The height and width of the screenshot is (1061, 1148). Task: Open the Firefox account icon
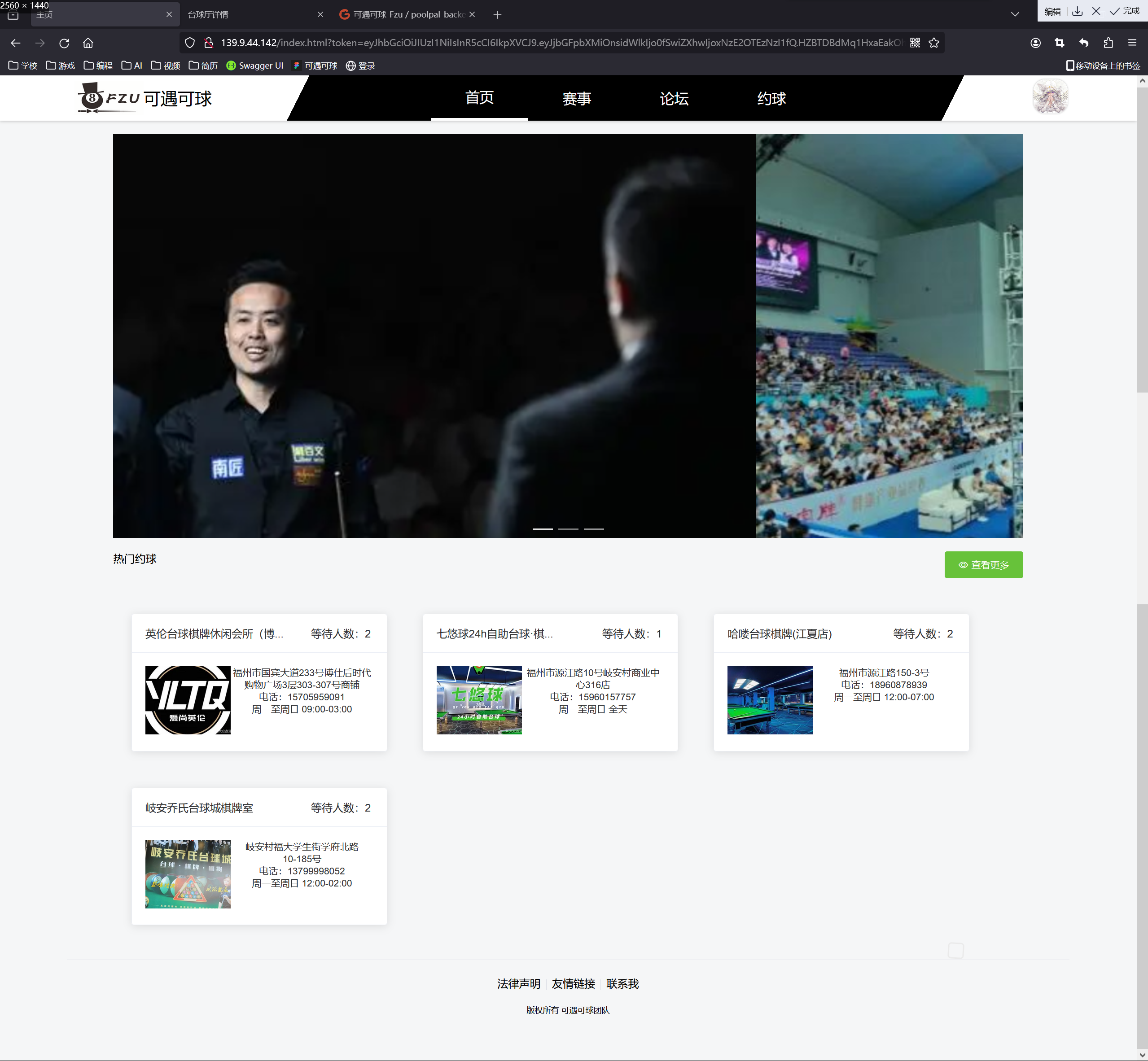pos(1035,43)
